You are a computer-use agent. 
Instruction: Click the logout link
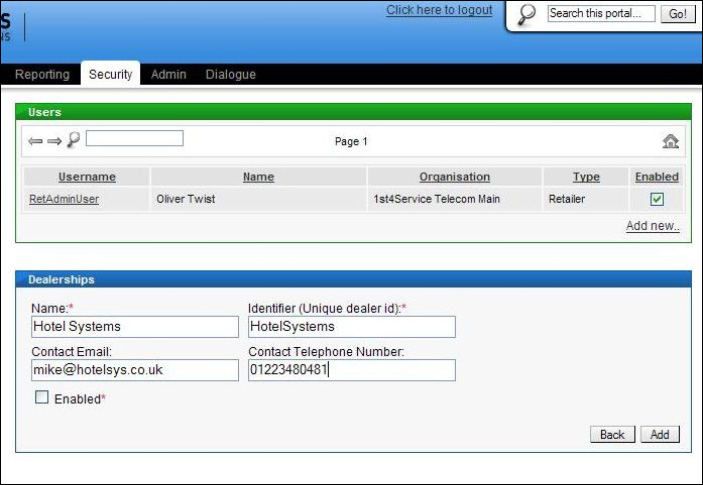[x=439, y=10]
